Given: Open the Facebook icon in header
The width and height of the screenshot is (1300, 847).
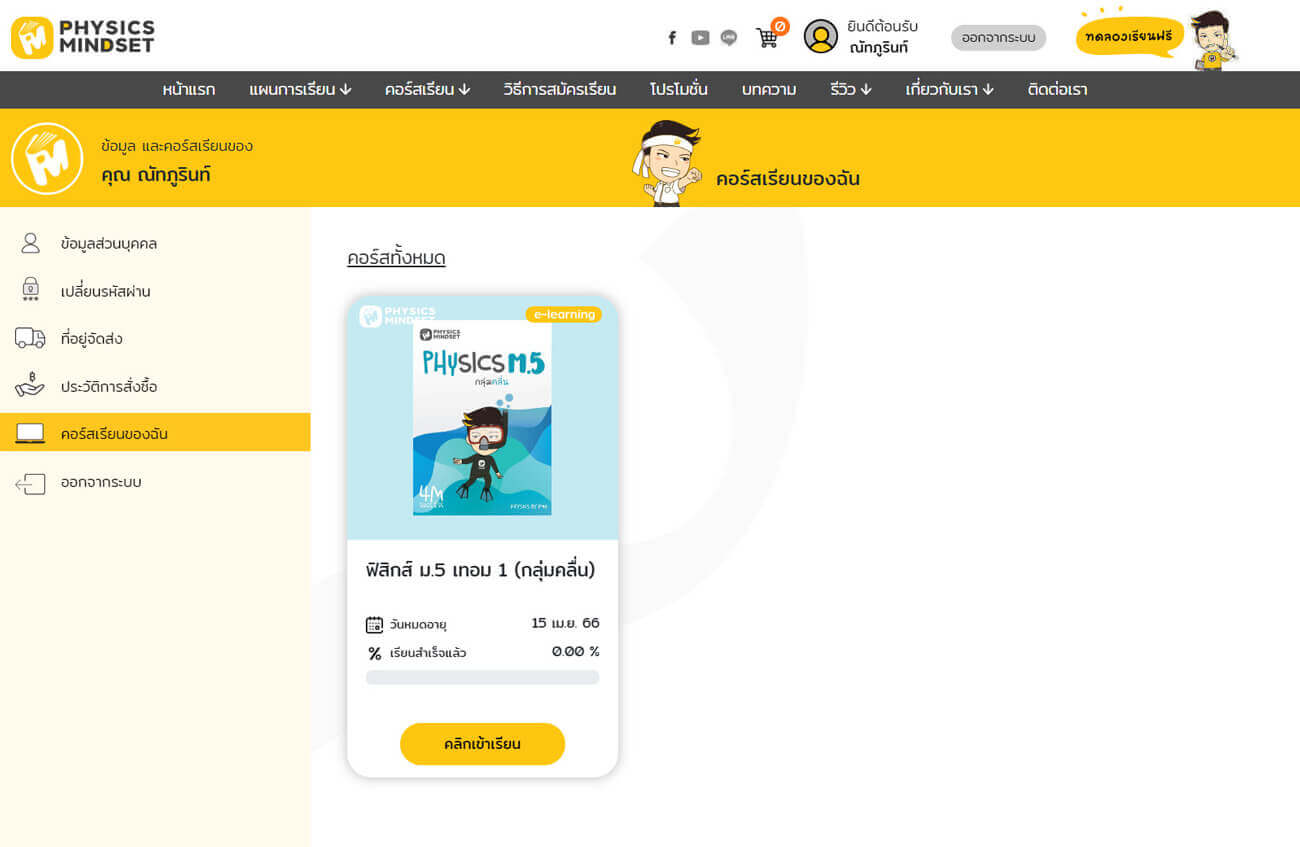Looking at the screenshot, I should (672, 38).
